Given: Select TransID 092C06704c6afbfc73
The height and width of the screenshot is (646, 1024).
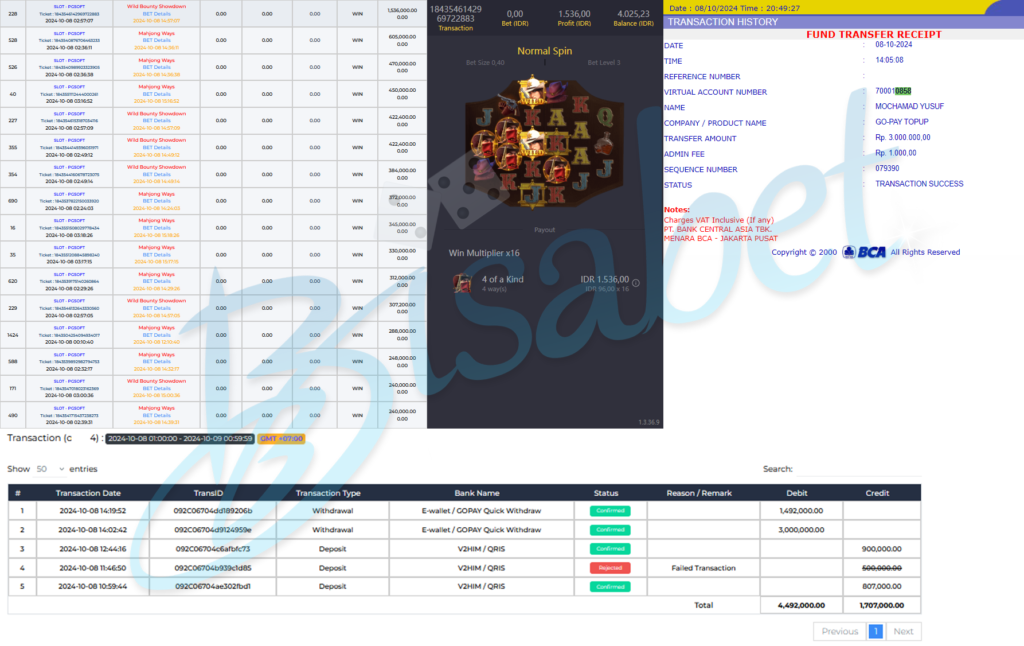Looking at the screenshot, I should tap(213, 549).
